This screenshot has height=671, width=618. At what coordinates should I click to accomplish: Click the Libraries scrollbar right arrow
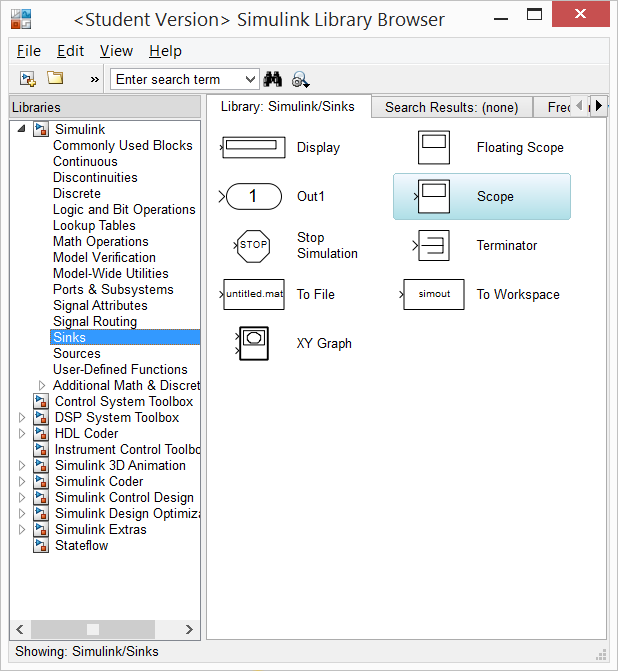click(x=189, y=629)
